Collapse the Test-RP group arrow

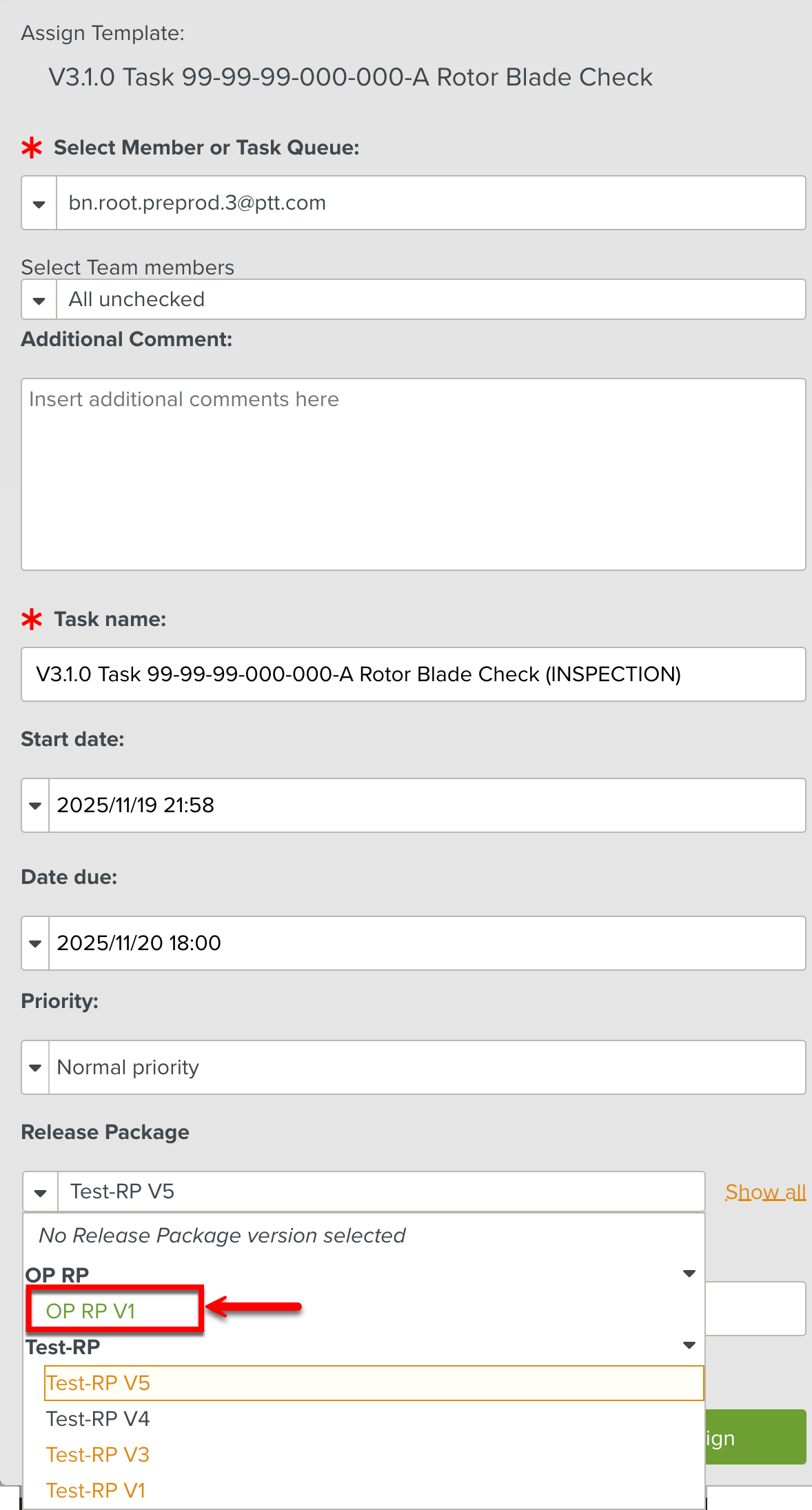pos(689,1345)
